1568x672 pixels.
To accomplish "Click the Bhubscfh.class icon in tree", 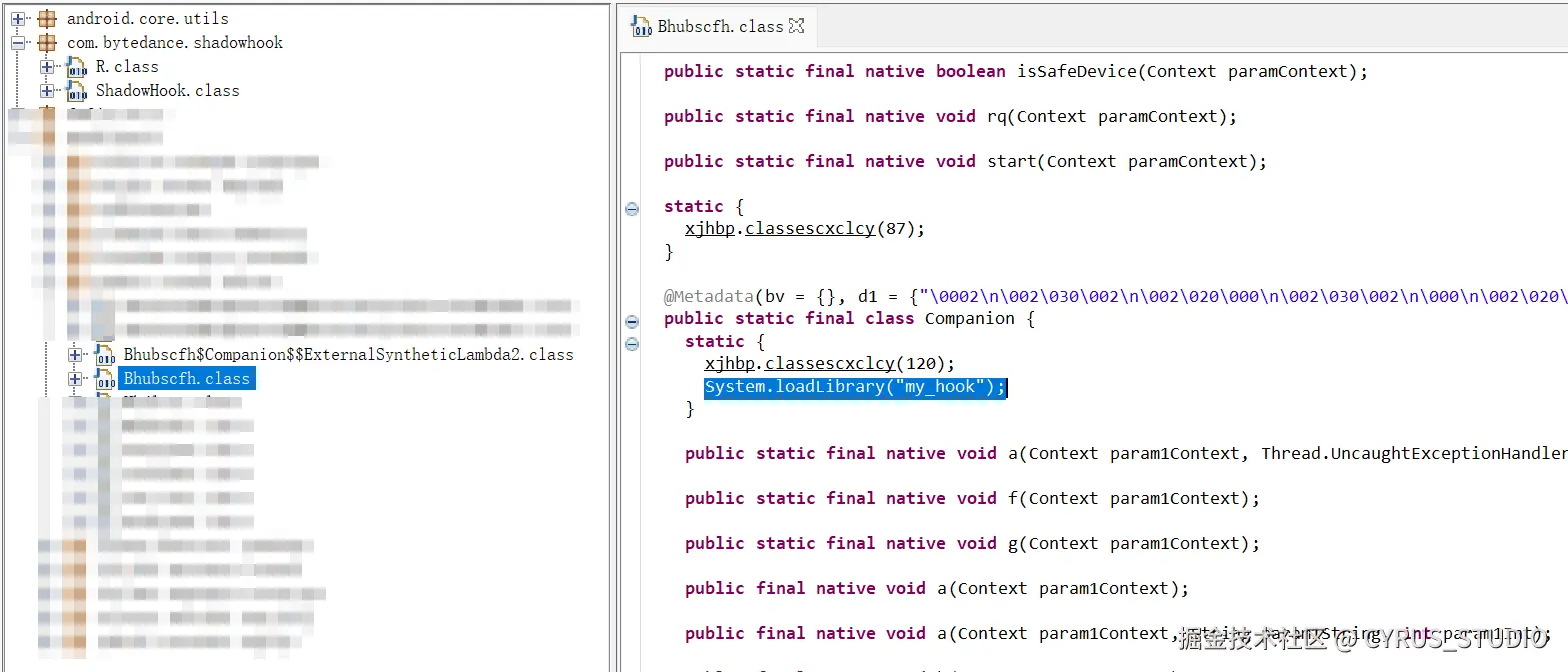I will pyautogui.click(x=104, y=379).
